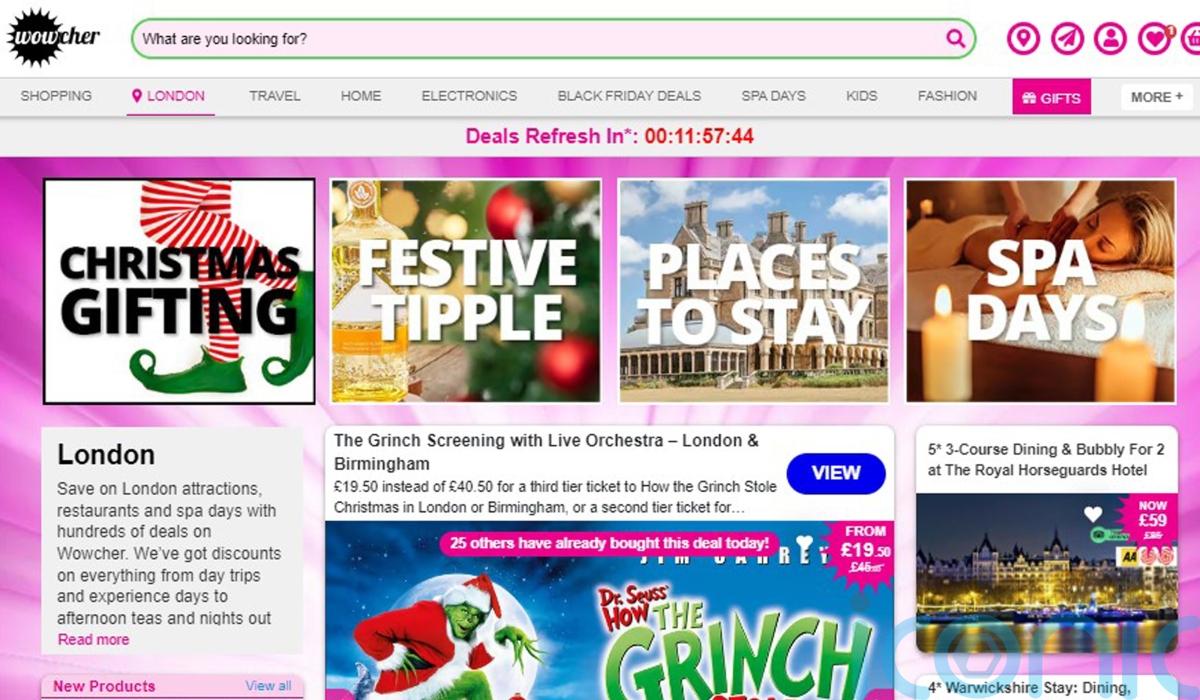Open the Christmas Gifting banner tile

[179, 291]
